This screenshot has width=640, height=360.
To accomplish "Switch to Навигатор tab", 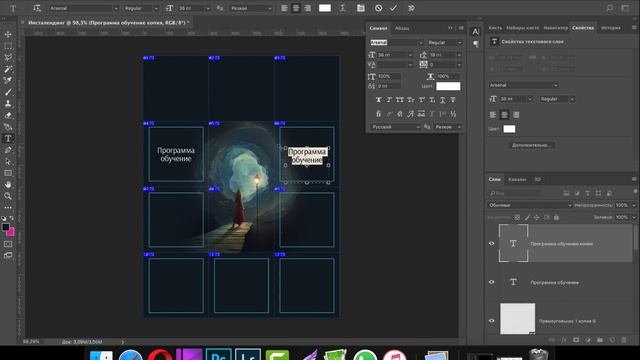I will click(556, 28).
